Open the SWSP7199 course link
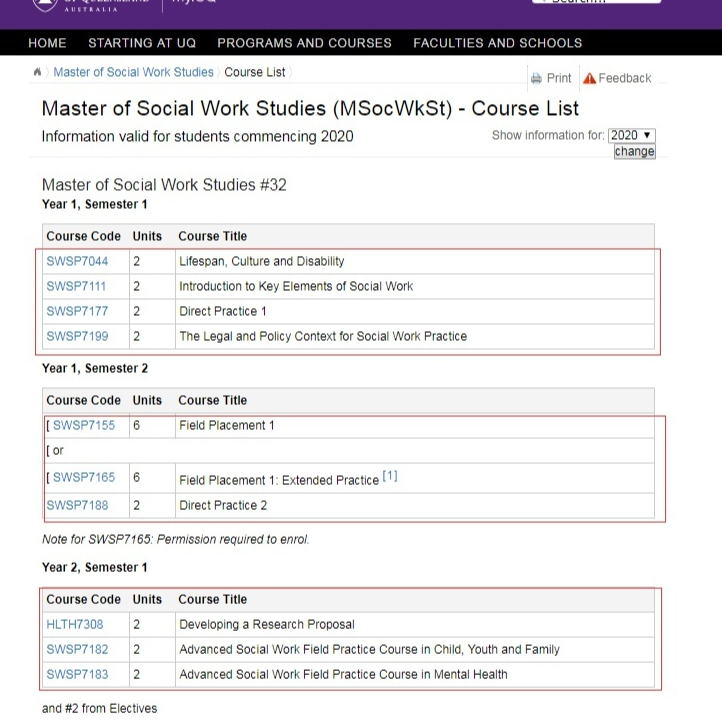This screenshot has width=722, height=723. pyautogui.click(x=77, y=336)
